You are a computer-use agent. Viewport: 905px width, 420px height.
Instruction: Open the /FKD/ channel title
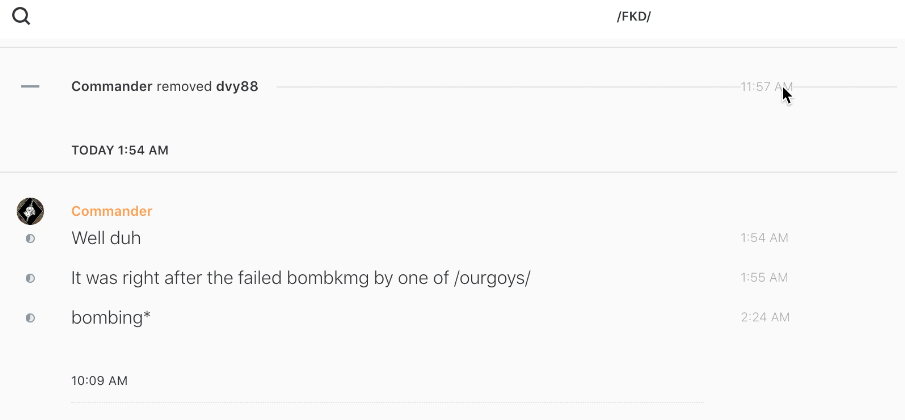tap(634, 17)
